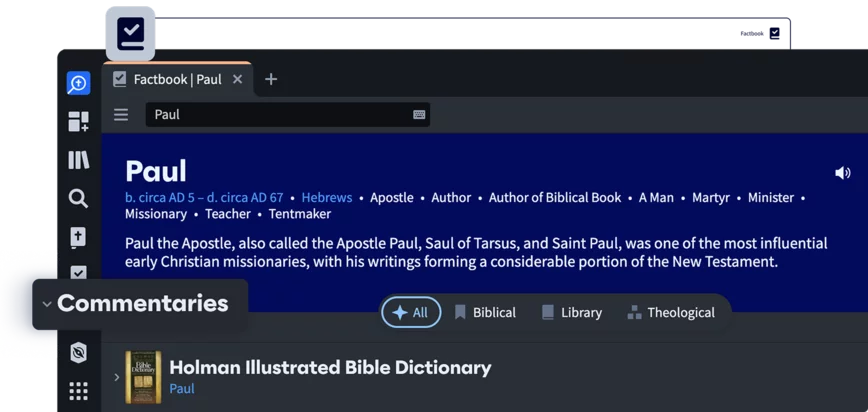Select the Library filter
This screenshot has height=412, width=868.
click(x=572, y=312)
